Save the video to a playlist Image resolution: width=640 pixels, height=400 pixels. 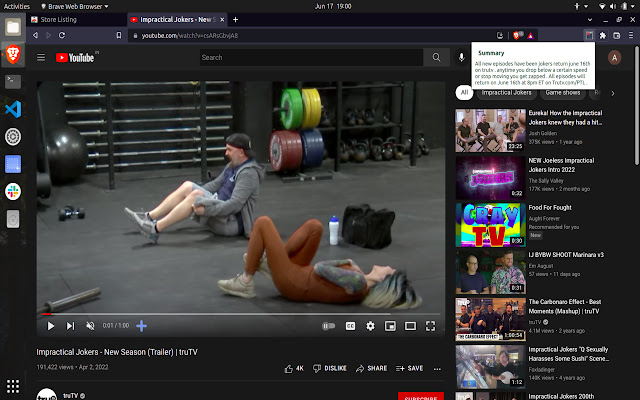[409, 369]
